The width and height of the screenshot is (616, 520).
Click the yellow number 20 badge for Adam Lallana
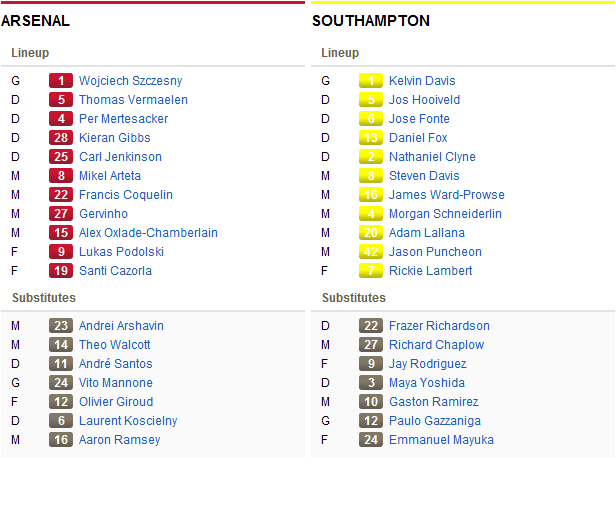pos(371,233)
